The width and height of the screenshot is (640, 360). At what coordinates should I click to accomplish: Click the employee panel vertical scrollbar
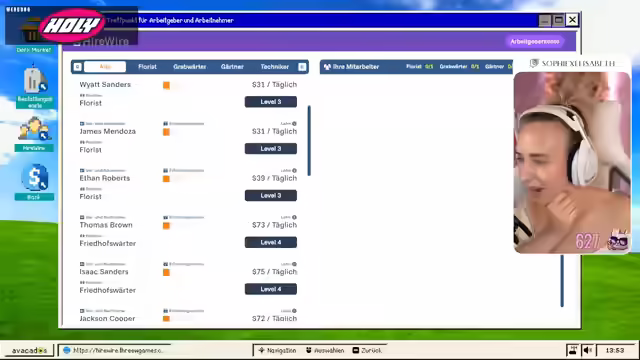point(562,281)
